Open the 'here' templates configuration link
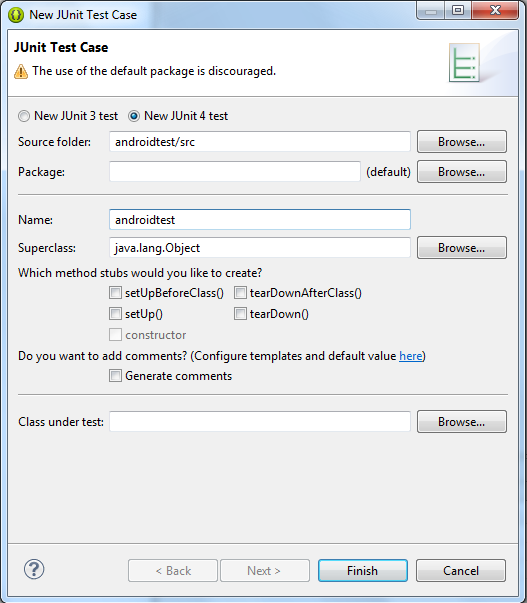 point(410,356)
